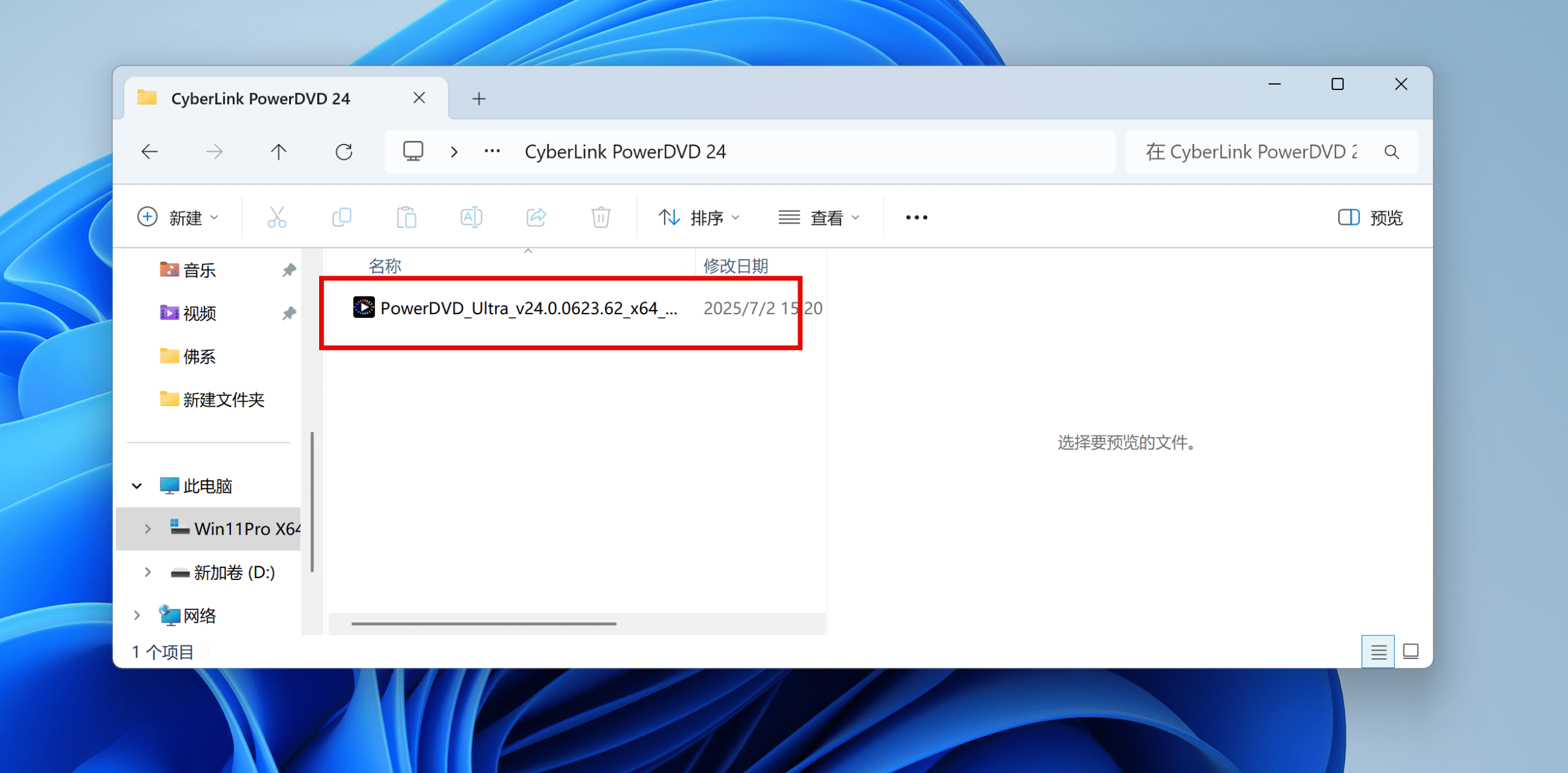Open the 新建 new item menu
1568x773 pixels.
(x=178, y=217)
